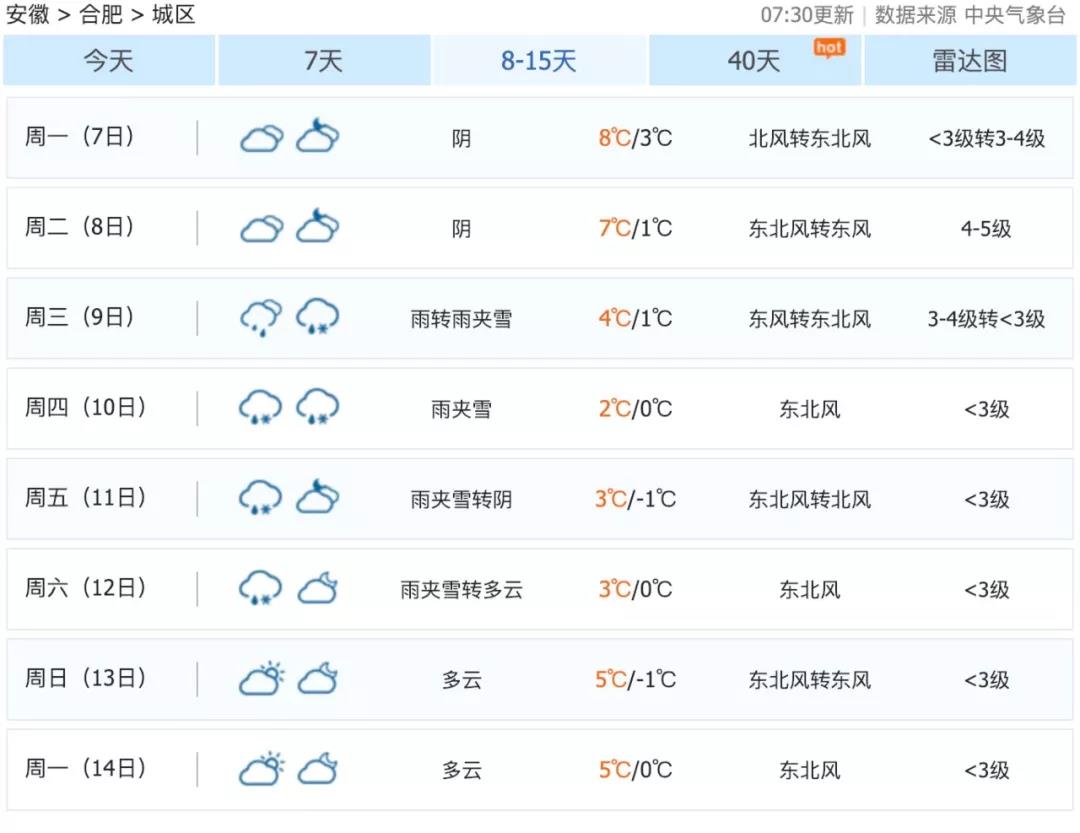Click the daytime sleet icon for 周五（11日）
Image resolution: width=1080 pixels, height=833 pixels.
[260, 497]
